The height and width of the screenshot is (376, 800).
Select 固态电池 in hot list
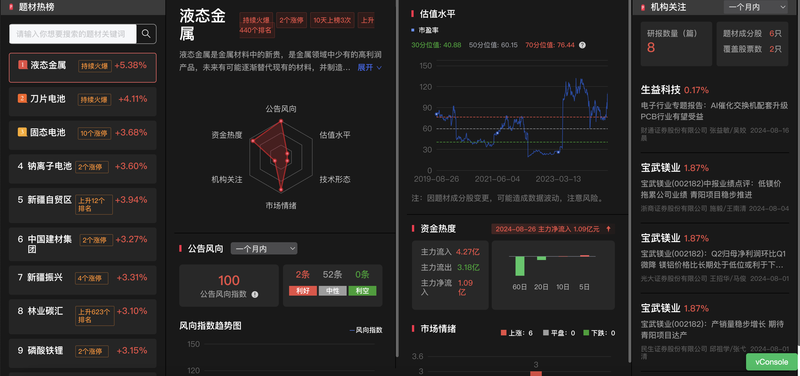(x=83, y=135)
